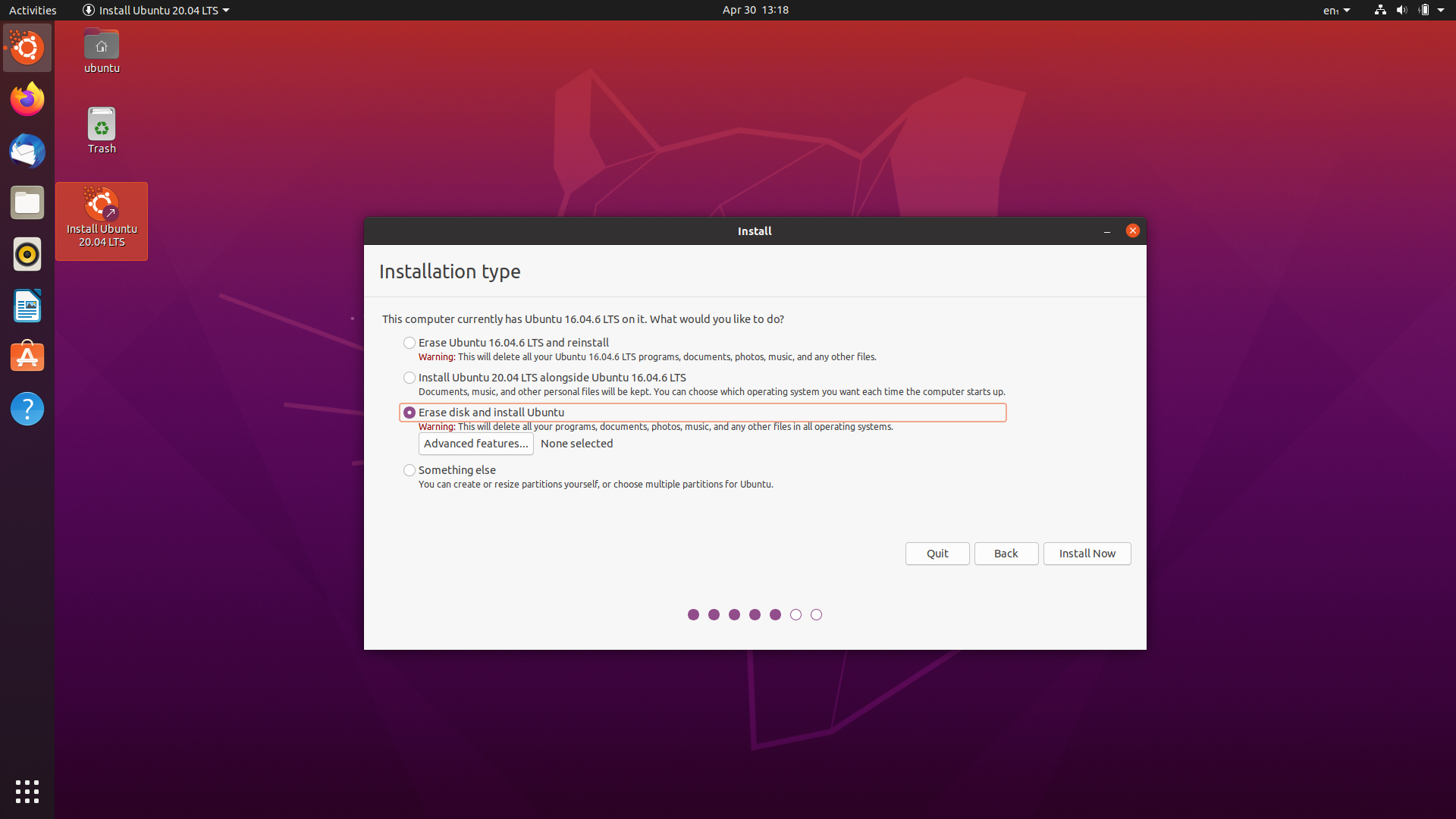Image resolution: width=1456 pixels, height=819 pixels.
Task: Open the Help dock icon
Action: tap(27, 409)
